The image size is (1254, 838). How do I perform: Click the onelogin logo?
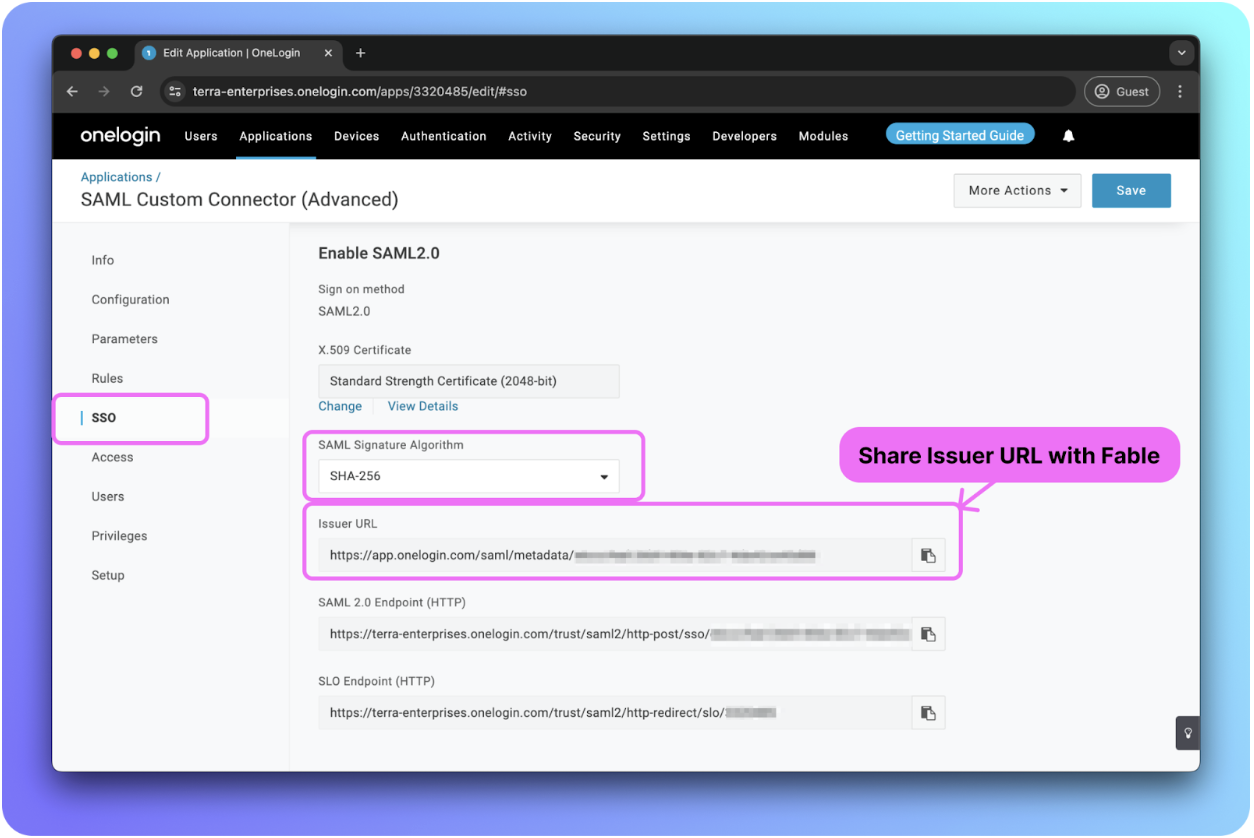coord(122,135)
